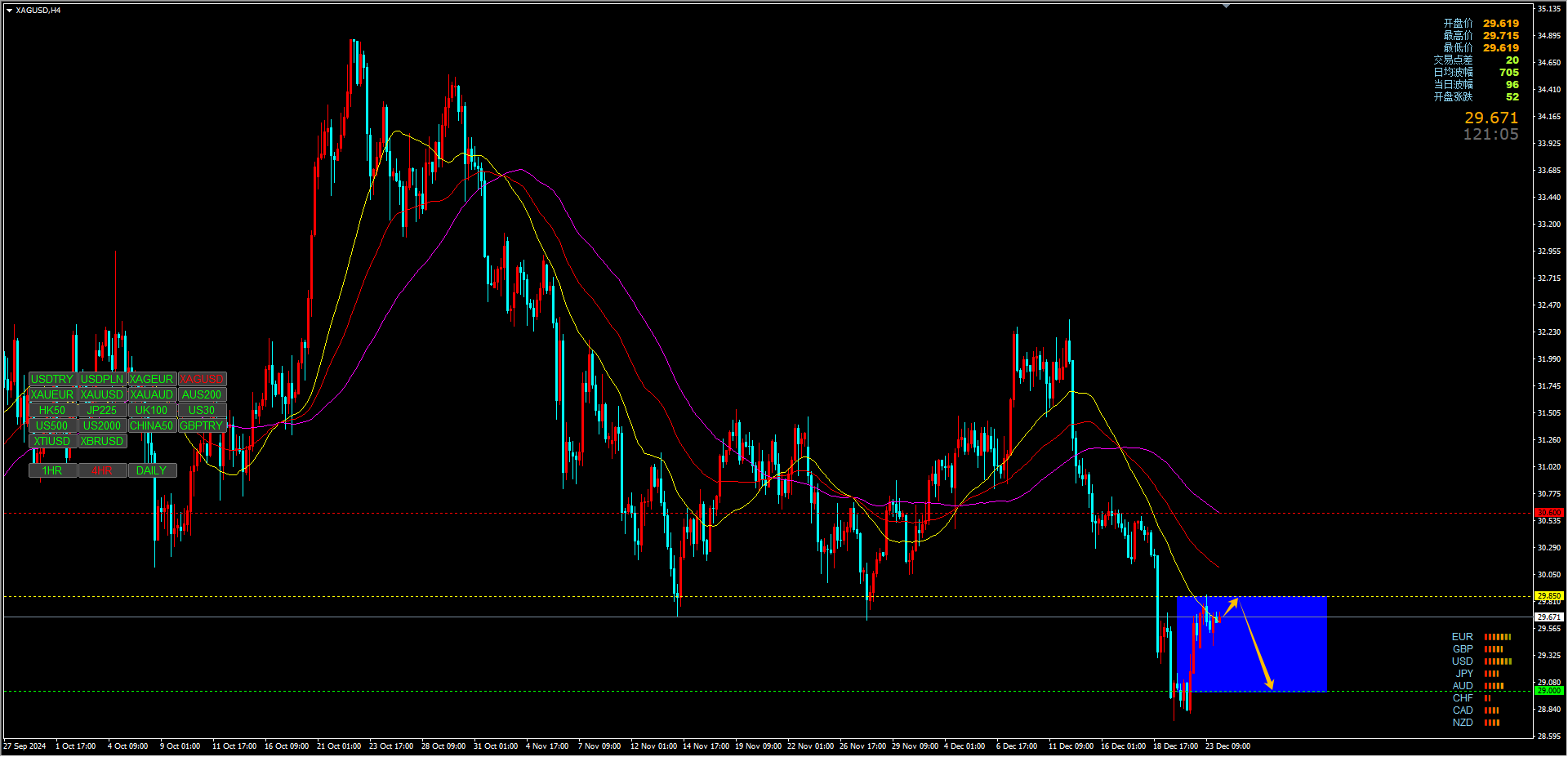Image resolution: width=1568 pixels, height=757 pixels.
Task: Click AUD currency strength meter row
Action: click(x=1478, y=686)
